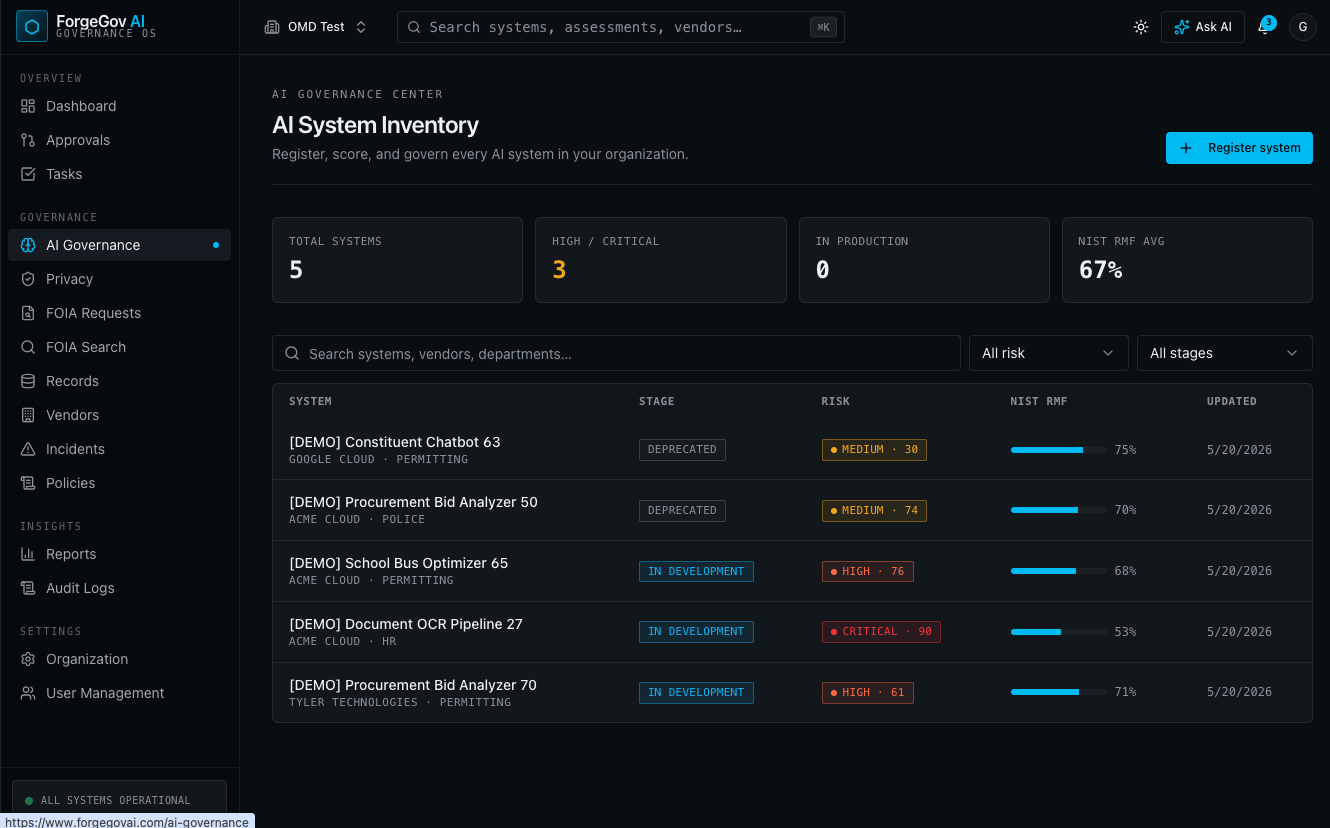1330x828 pixels.
Task: Click the Policies scroll icon
Action: click(x=28, y=483)
